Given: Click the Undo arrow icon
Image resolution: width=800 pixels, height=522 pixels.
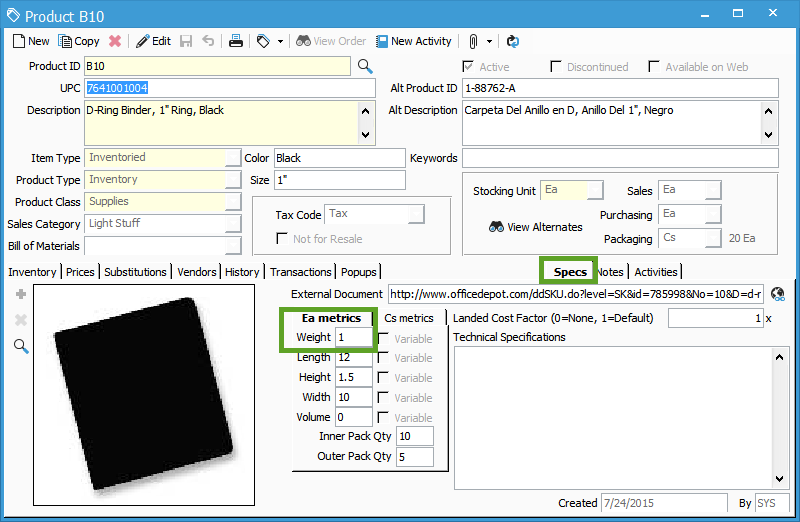Looking at the screenshot, I should (208, 41).
